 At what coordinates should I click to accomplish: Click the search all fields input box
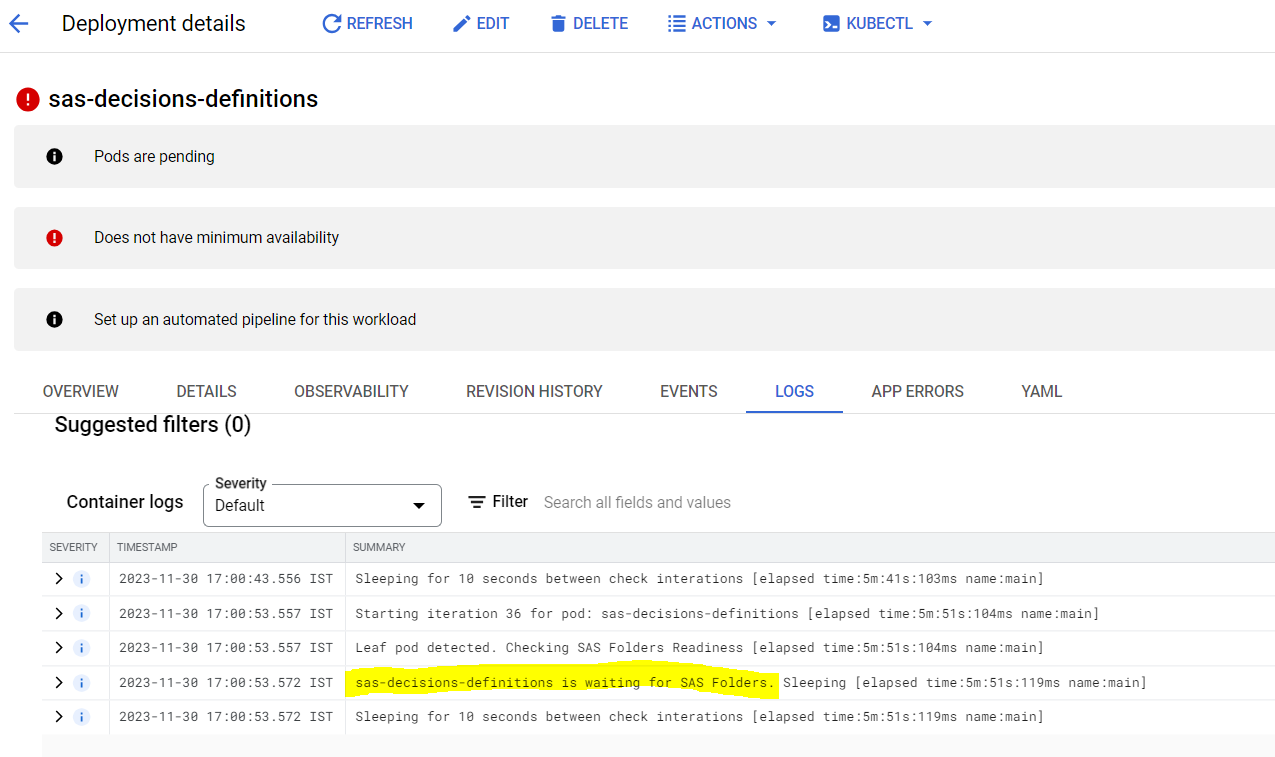(x=637, y=501)
